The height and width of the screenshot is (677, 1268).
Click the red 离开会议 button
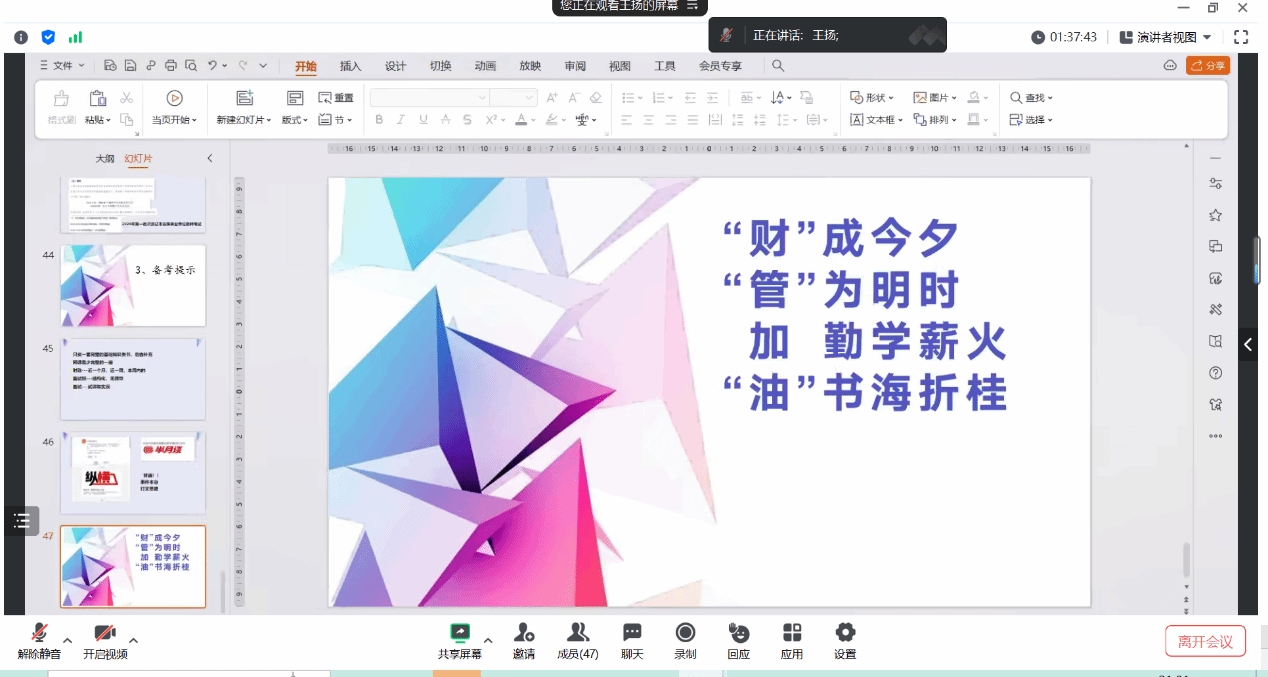tap(1205, 641)
